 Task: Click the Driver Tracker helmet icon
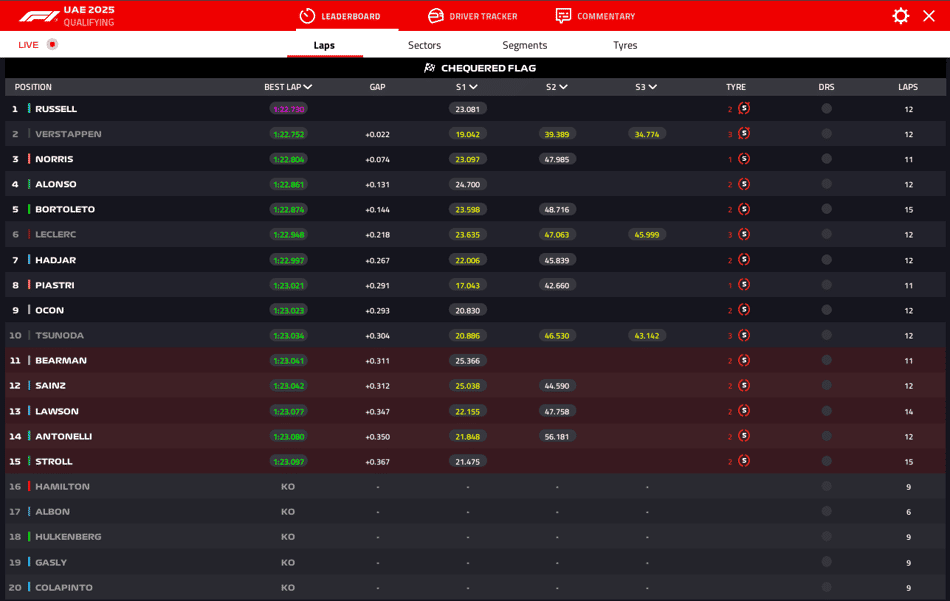click(436, 16)
